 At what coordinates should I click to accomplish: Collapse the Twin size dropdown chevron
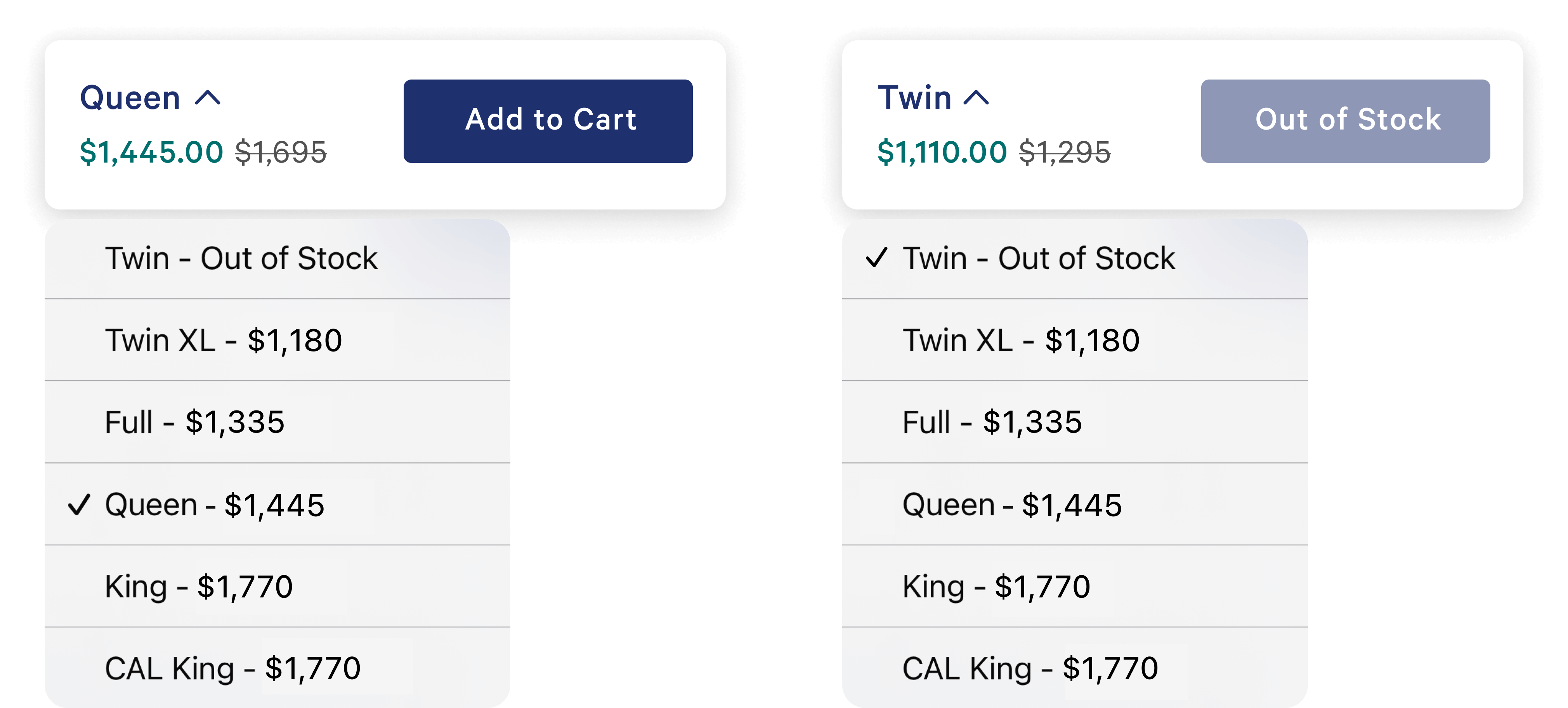(x=977, y=98)
